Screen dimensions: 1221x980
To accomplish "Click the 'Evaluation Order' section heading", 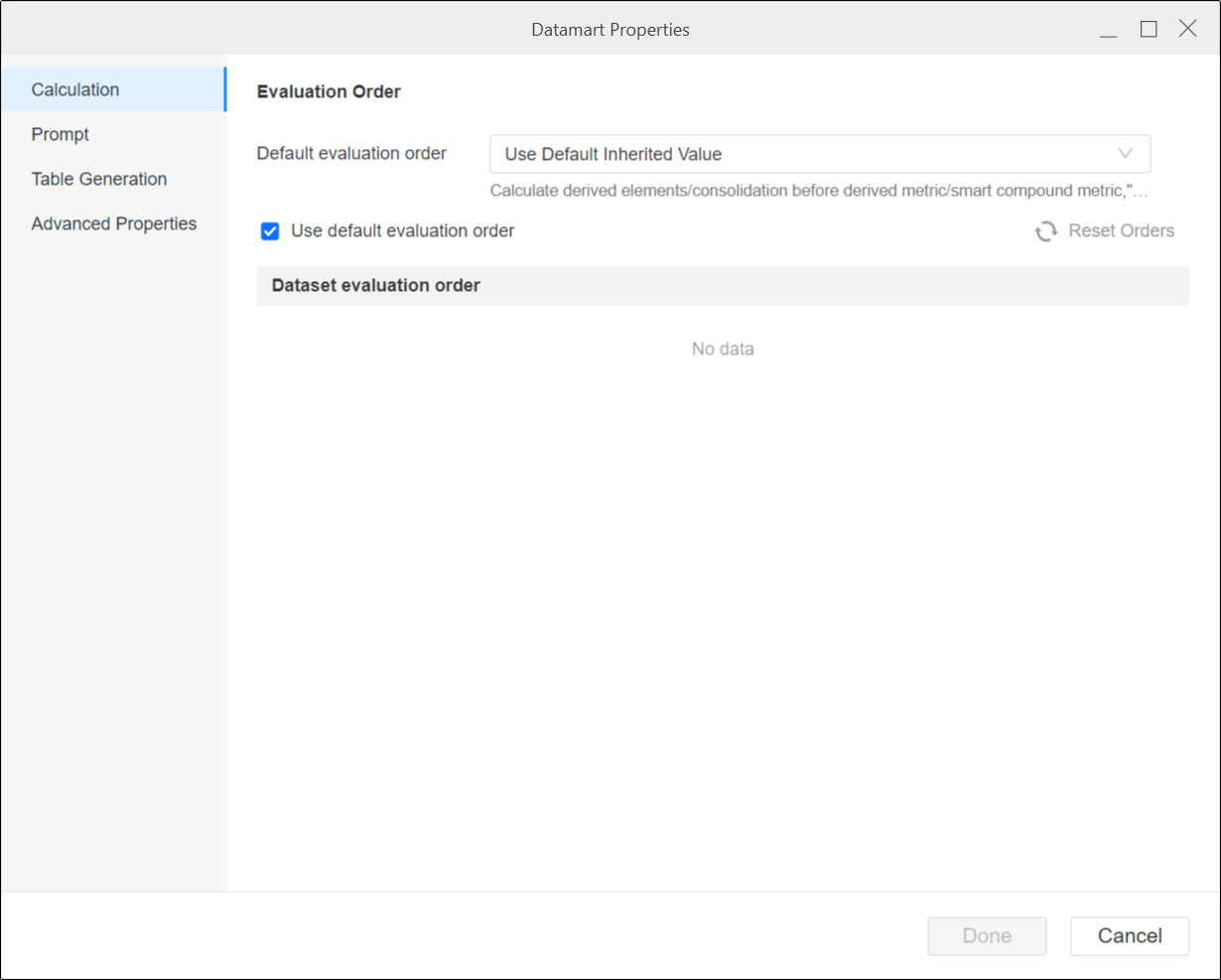I will point(329,91).
